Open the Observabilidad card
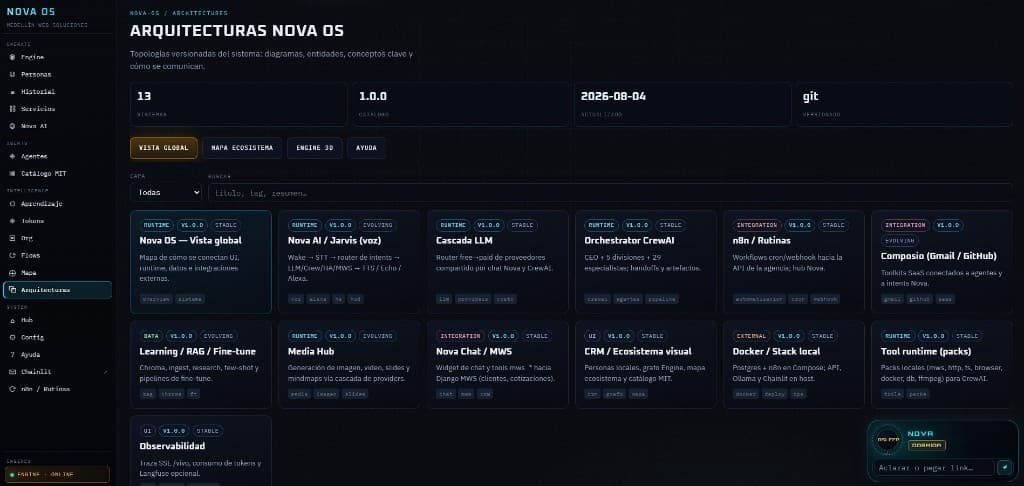 tap(200, 451)
